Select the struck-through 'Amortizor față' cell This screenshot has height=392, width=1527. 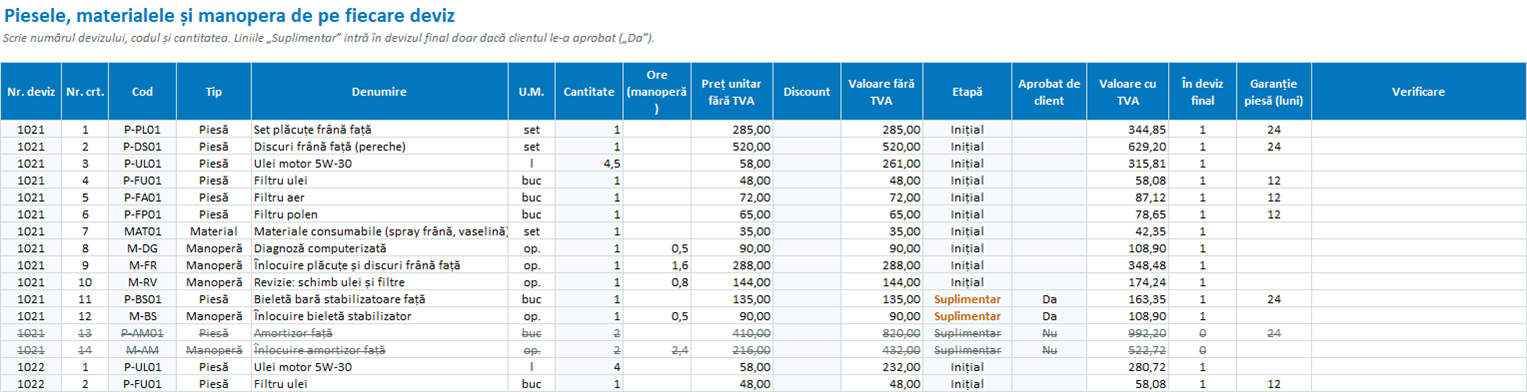pyautogui.click(x=379, y=333)
